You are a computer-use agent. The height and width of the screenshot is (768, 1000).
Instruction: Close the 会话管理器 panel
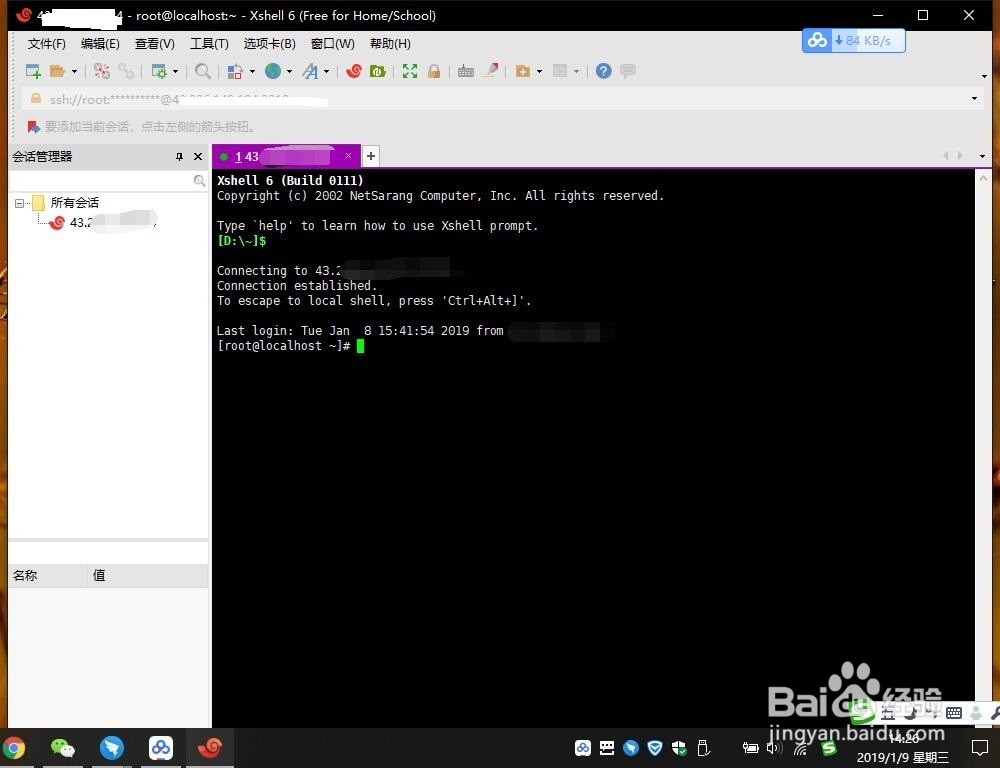point(198,157)
